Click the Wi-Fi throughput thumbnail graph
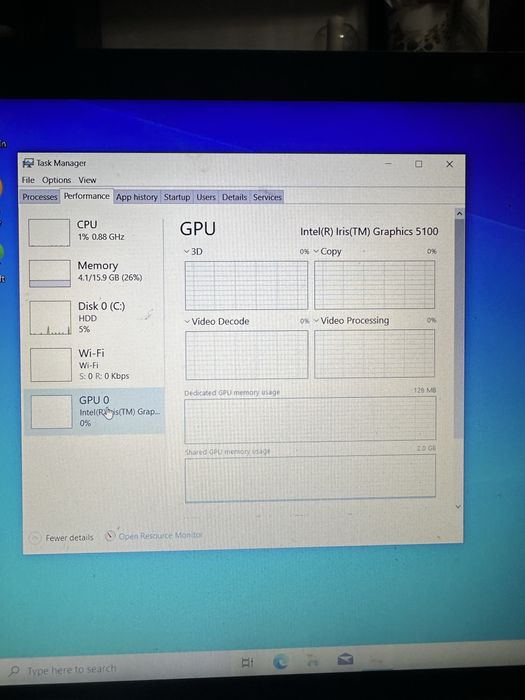The height and width of the screenshot is (700, 525). (x=50, y=365)
